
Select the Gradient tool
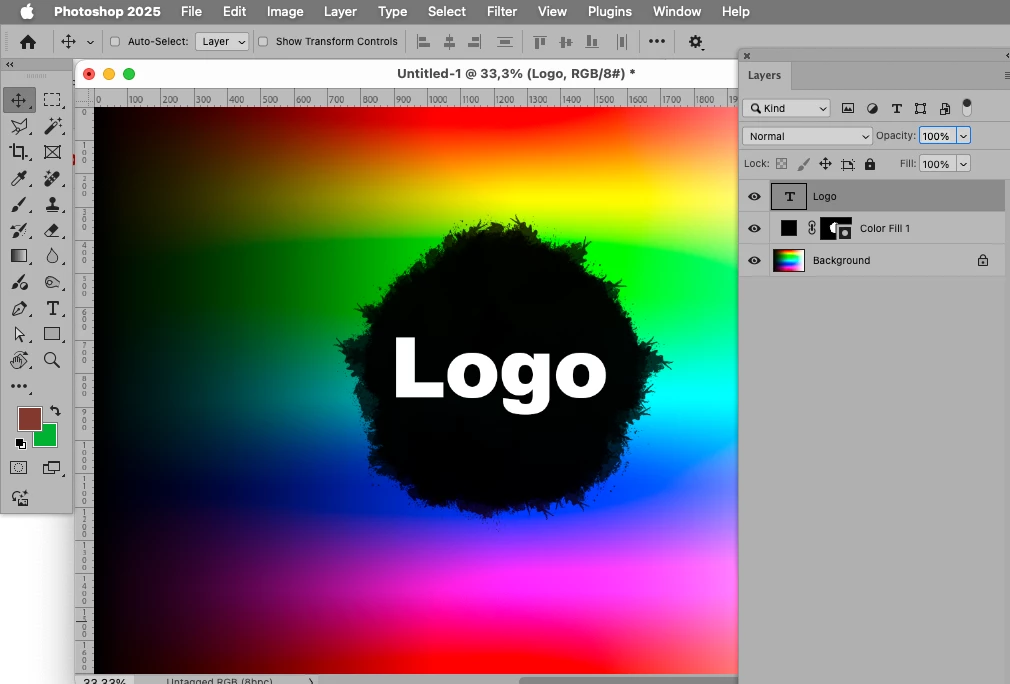(x=19, y=256)
